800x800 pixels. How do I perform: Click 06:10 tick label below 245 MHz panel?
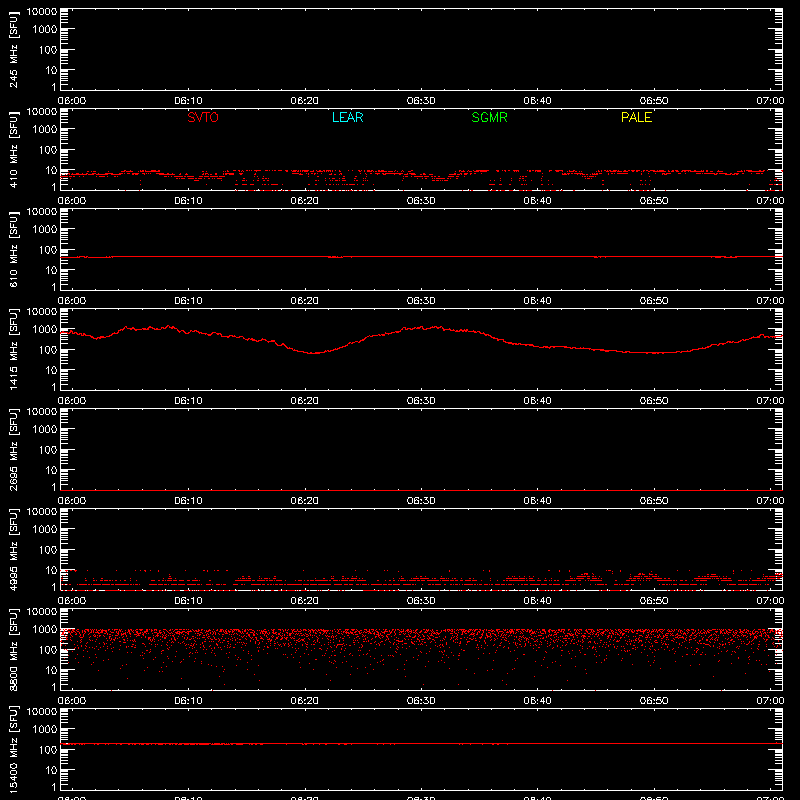point(188,101)
